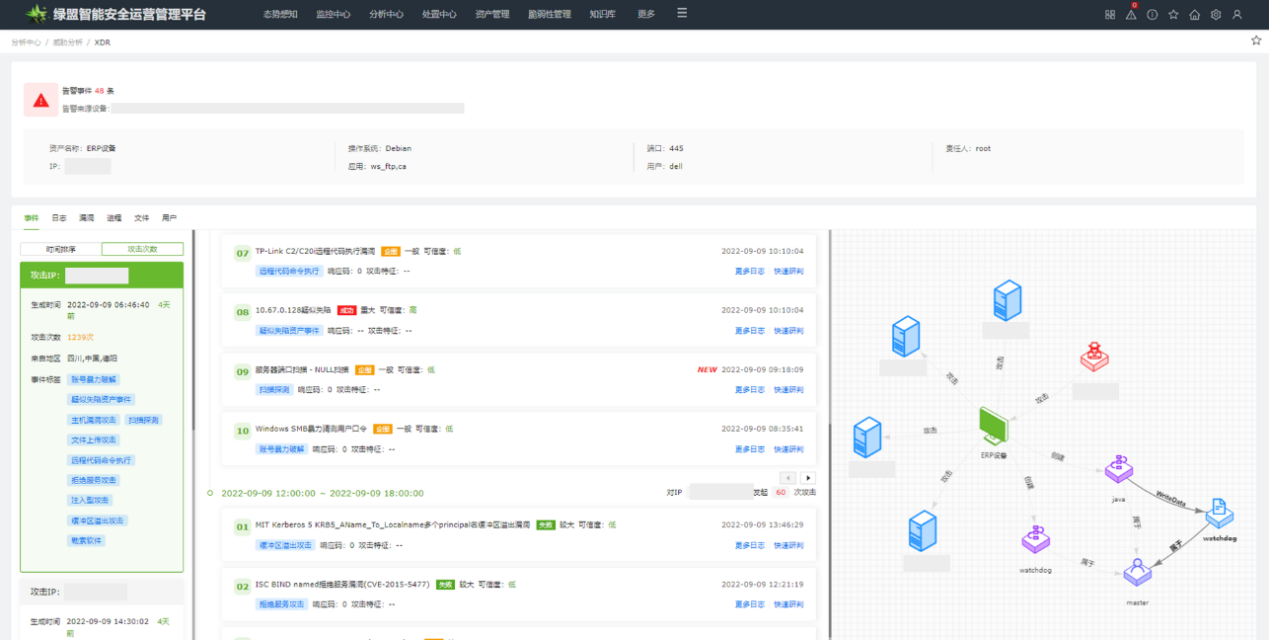Screen dimensions: 1269x640
Task: Expand the hamburger menu in navigation bar
Action: point(682,14)
